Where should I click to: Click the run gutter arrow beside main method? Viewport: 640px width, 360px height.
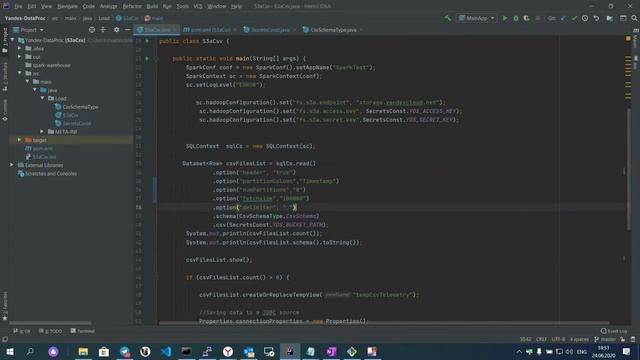coord(147,59)
